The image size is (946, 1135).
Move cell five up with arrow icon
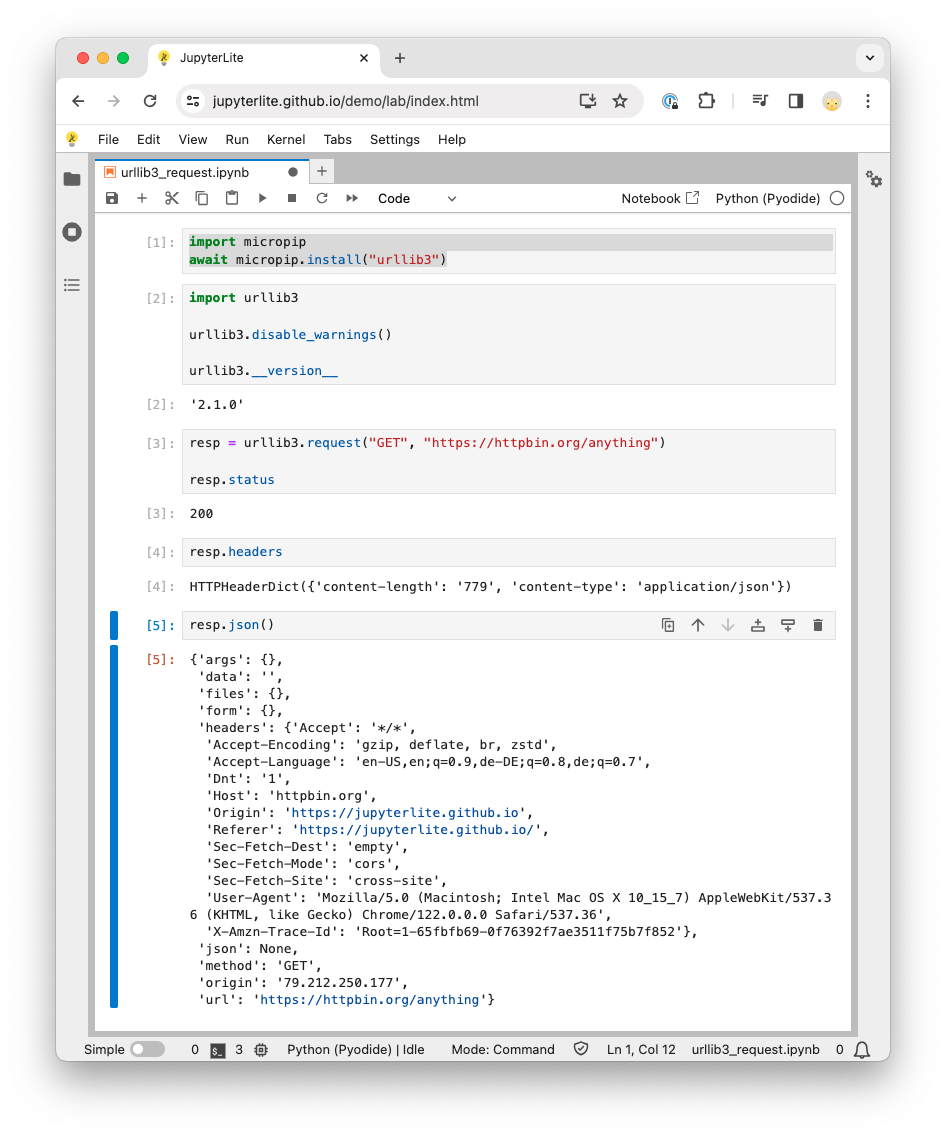coord(698,625)
